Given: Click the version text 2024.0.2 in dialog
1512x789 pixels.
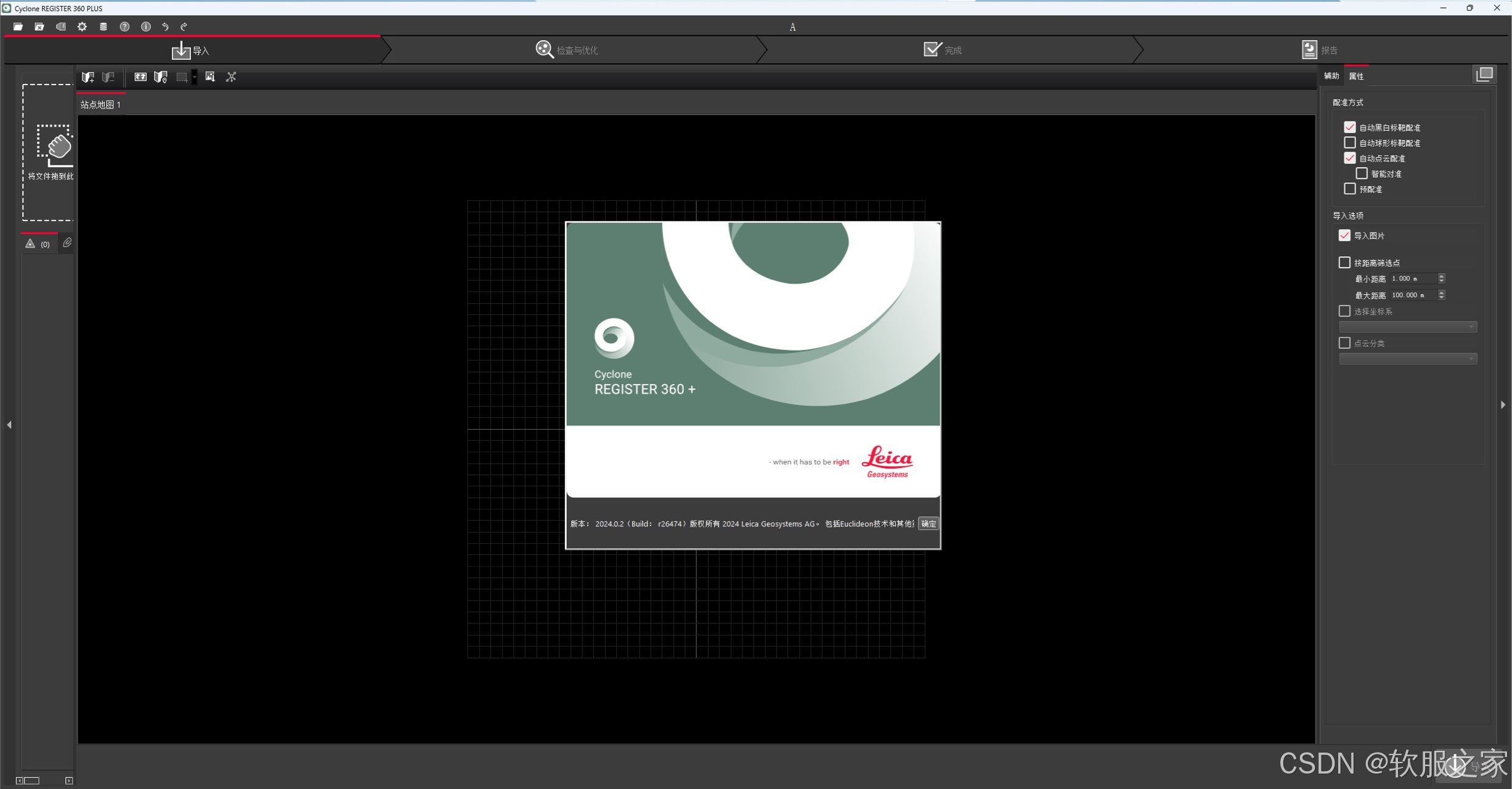Looking at the screenshot, I should tap(609, 524).
